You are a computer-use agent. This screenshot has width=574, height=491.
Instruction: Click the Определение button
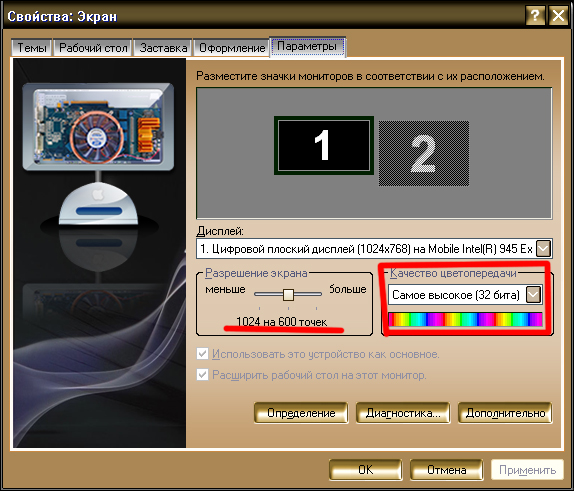pyautogui.click(x=301, y=413)
